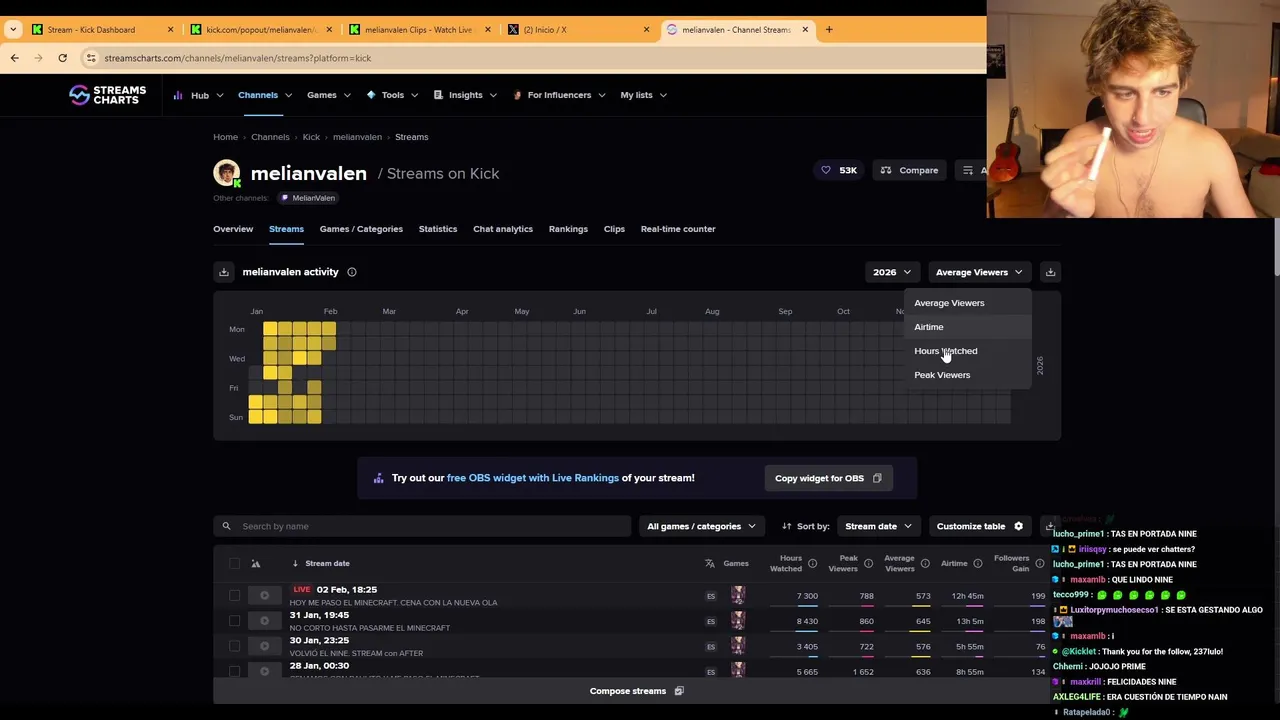This screenshot has height=720, width=1280.
Task: Show info for Average Viewers column
Action: pyautogui.click(x=925, y=564)
